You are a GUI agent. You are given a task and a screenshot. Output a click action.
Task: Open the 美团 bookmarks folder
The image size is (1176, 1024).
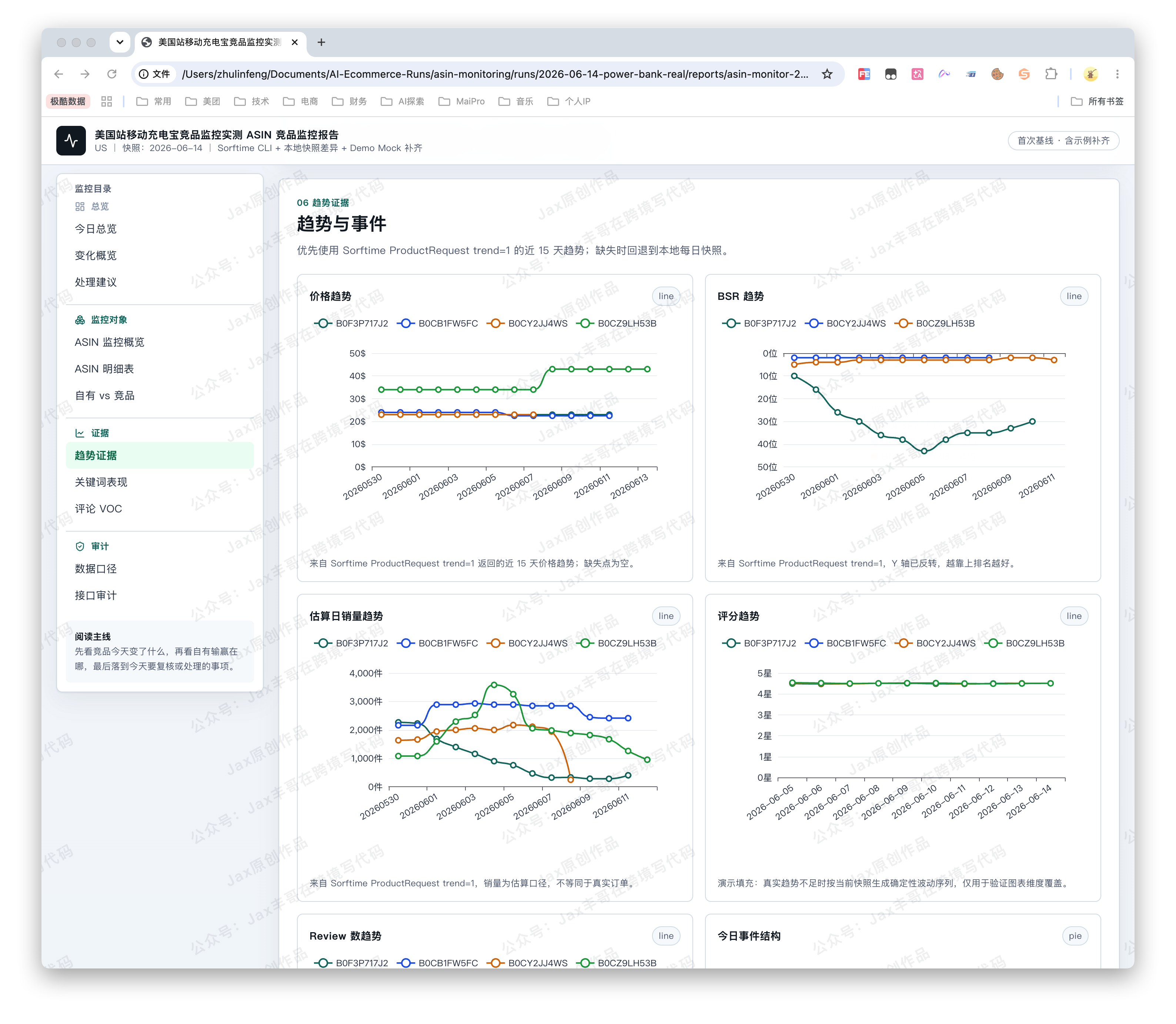203,101
